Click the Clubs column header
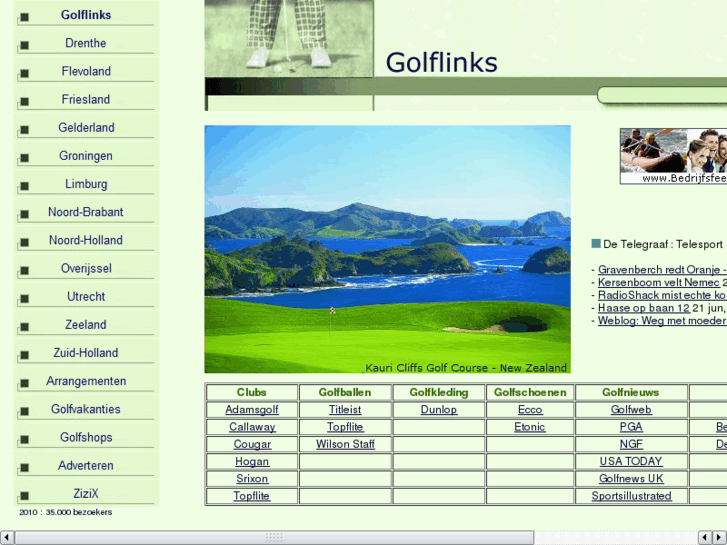The height and width of the screenshot is (545, 727). (x=252, y=392)
